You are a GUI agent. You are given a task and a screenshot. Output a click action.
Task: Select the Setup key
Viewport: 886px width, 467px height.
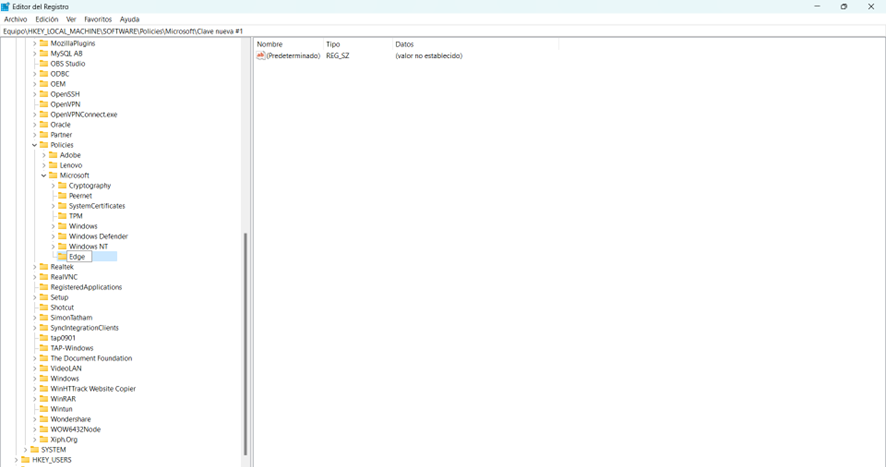[59, 297]
